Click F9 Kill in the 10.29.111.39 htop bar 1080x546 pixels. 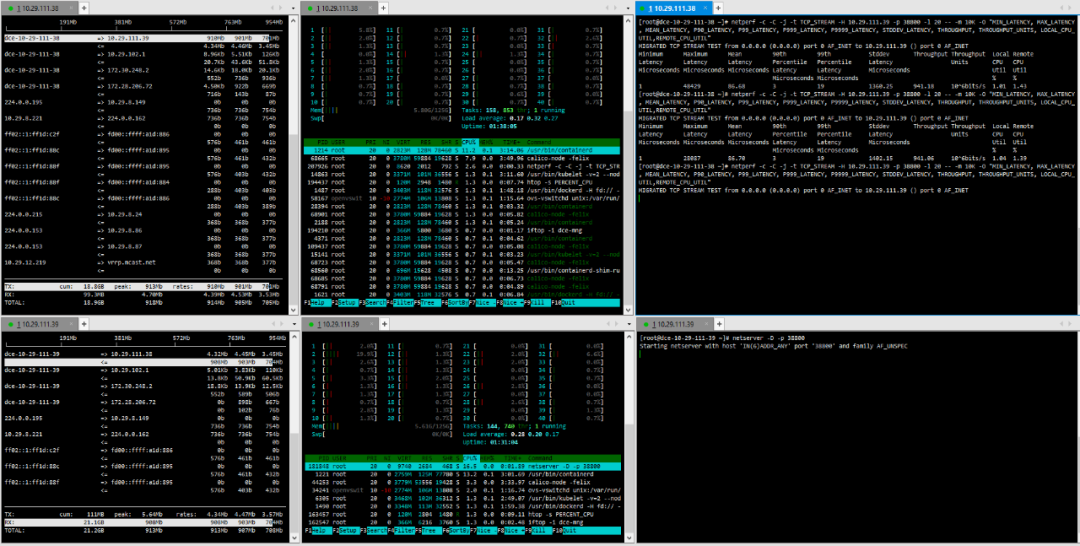pyautogui.click(x=540, y=532)
